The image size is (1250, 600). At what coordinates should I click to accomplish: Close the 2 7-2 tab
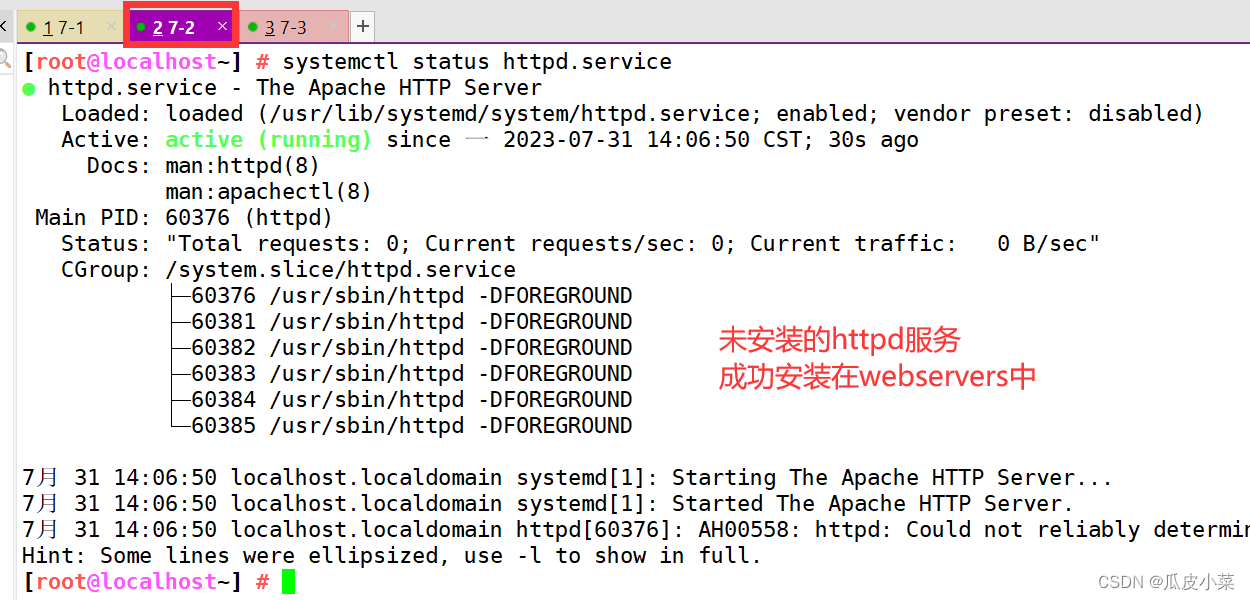(222, 27)
